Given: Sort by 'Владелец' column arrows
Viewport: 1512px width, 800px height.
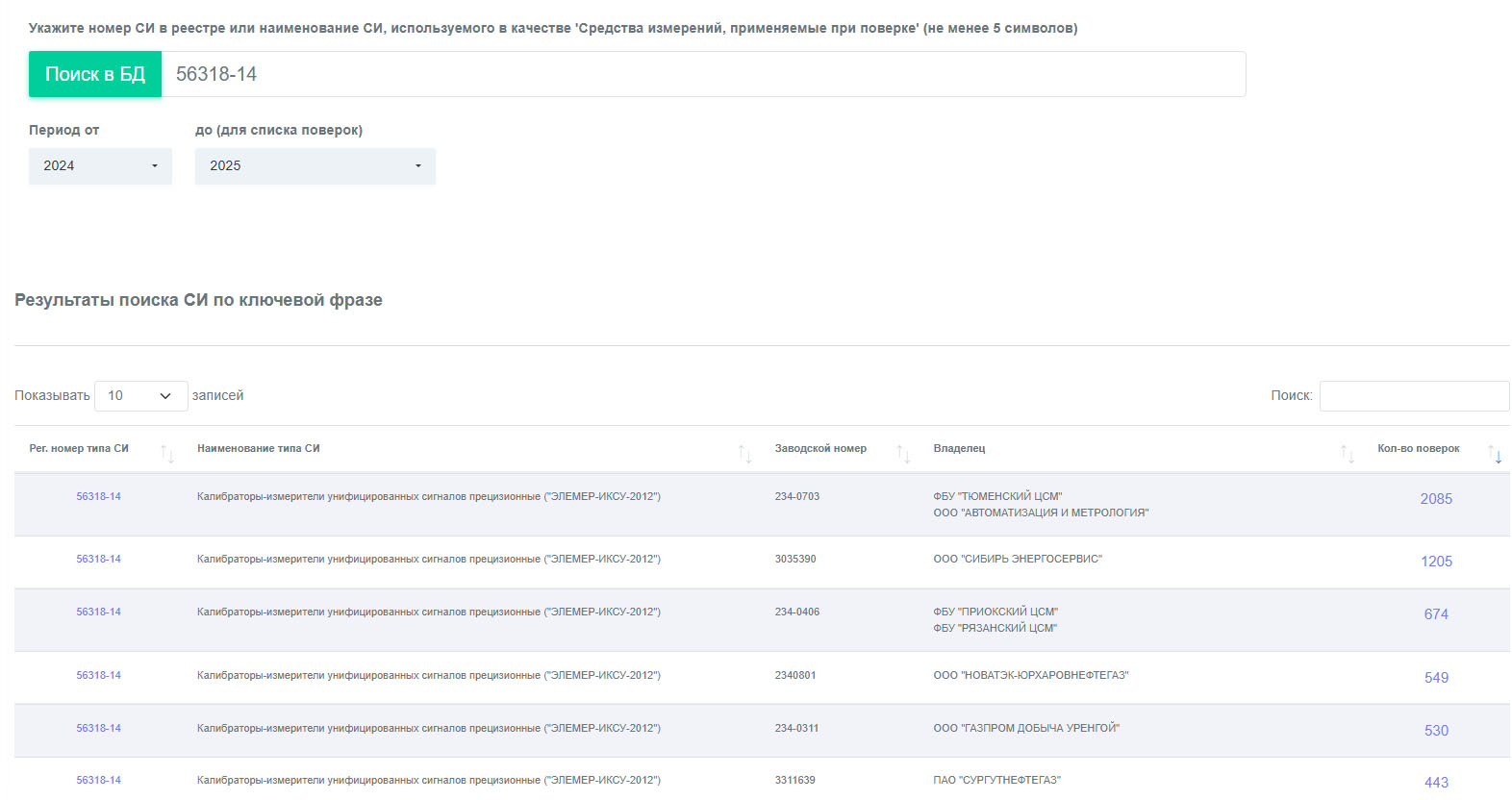Looking at the screenshot, I should tap(1348, 454).
